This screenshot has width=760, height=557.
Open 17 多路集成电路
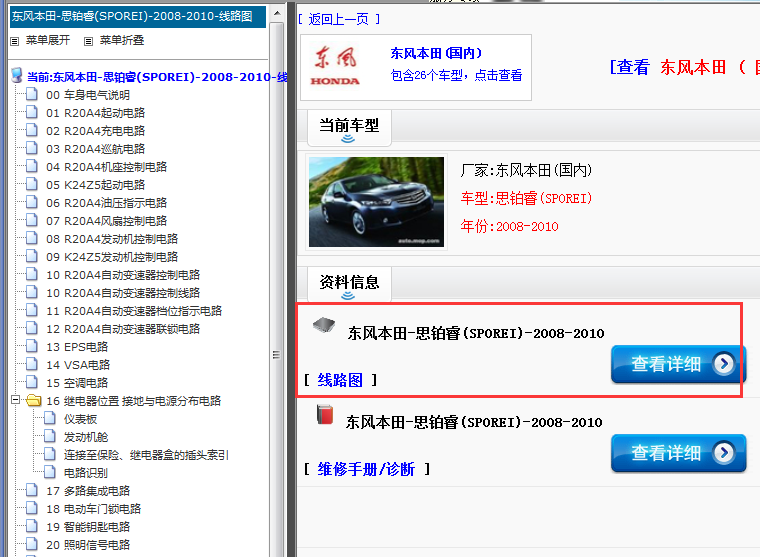click(88, 491)
